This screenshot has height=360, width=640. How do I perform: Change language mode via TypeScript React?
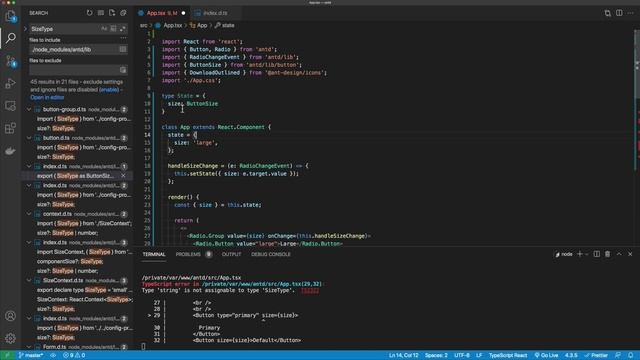508,355
